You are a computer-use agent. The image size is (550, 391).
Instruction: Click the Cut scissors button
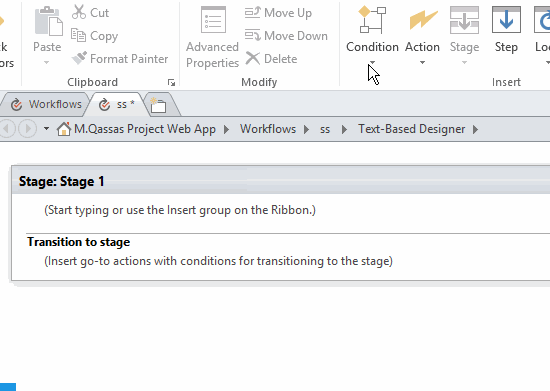point(90,13)
